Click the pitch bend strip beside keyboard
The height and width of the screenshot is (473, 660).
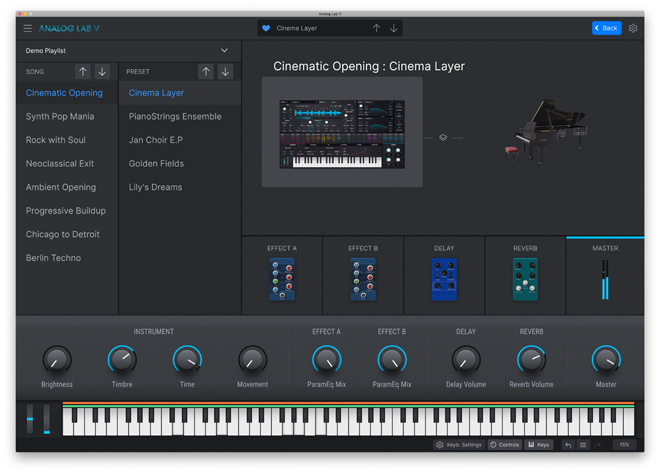(x=30, y=419)
